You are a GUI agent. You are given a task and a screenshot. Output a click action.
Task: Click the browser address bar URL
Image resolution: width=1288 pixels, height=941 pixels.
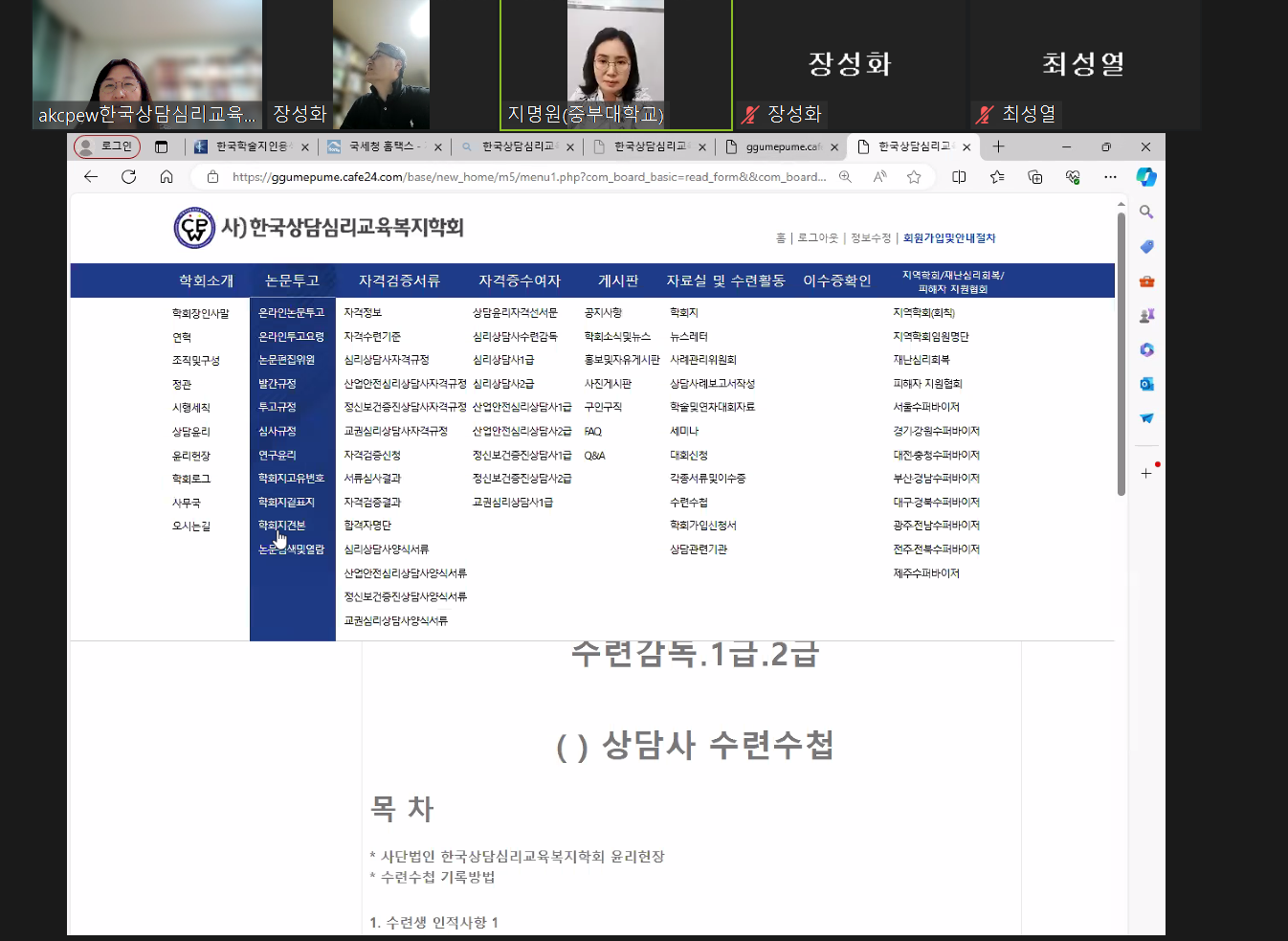[528, 176]
